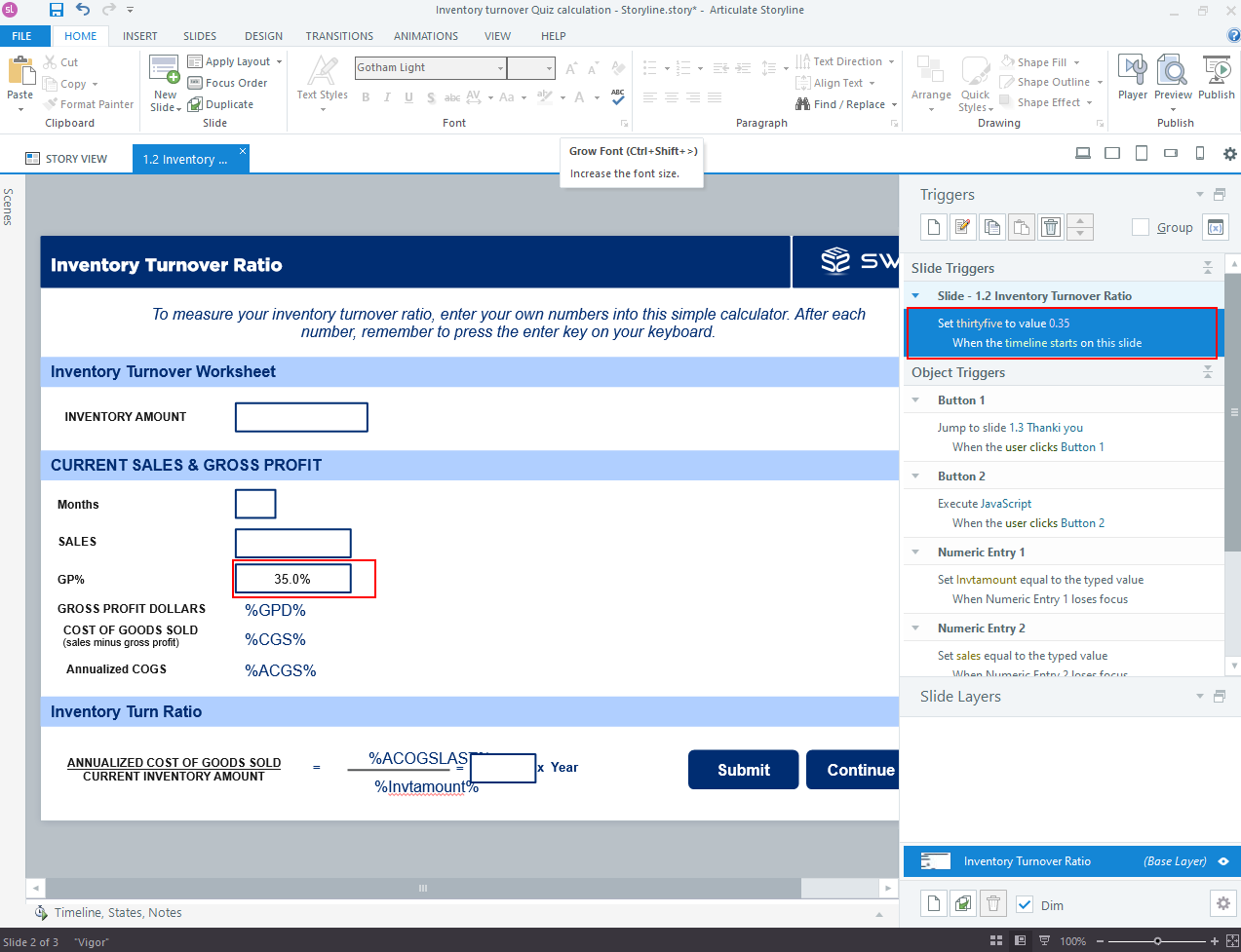This screenshot has width=1241, height=952.
Task: Click the zoom slider handle in status bar
Action: 1157,941
